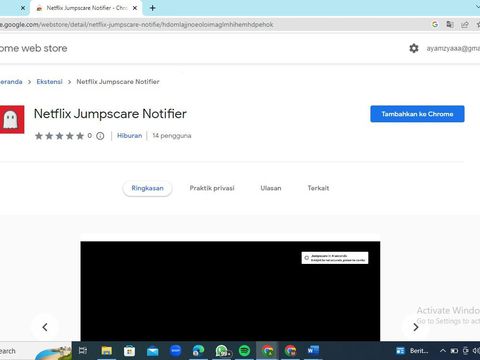
Task: Click the jumpscare notification popup in preview
Action: pyautogui.click(x=335, y=258)
